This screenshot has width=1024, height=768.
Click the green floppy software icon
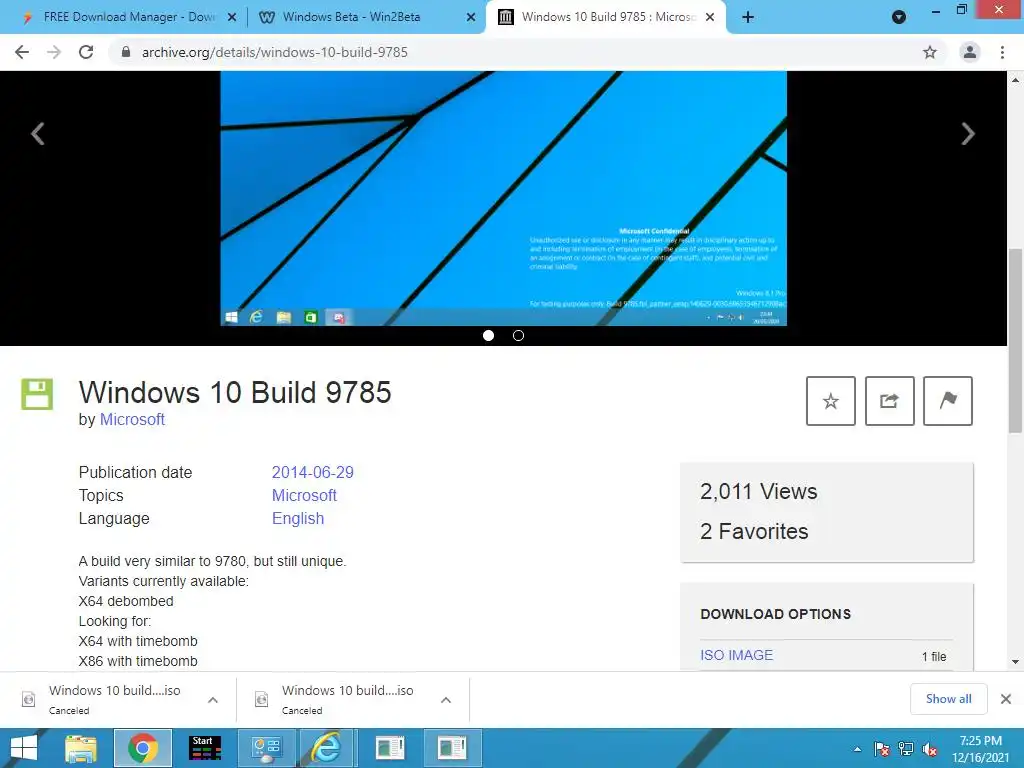coord(37,394)
